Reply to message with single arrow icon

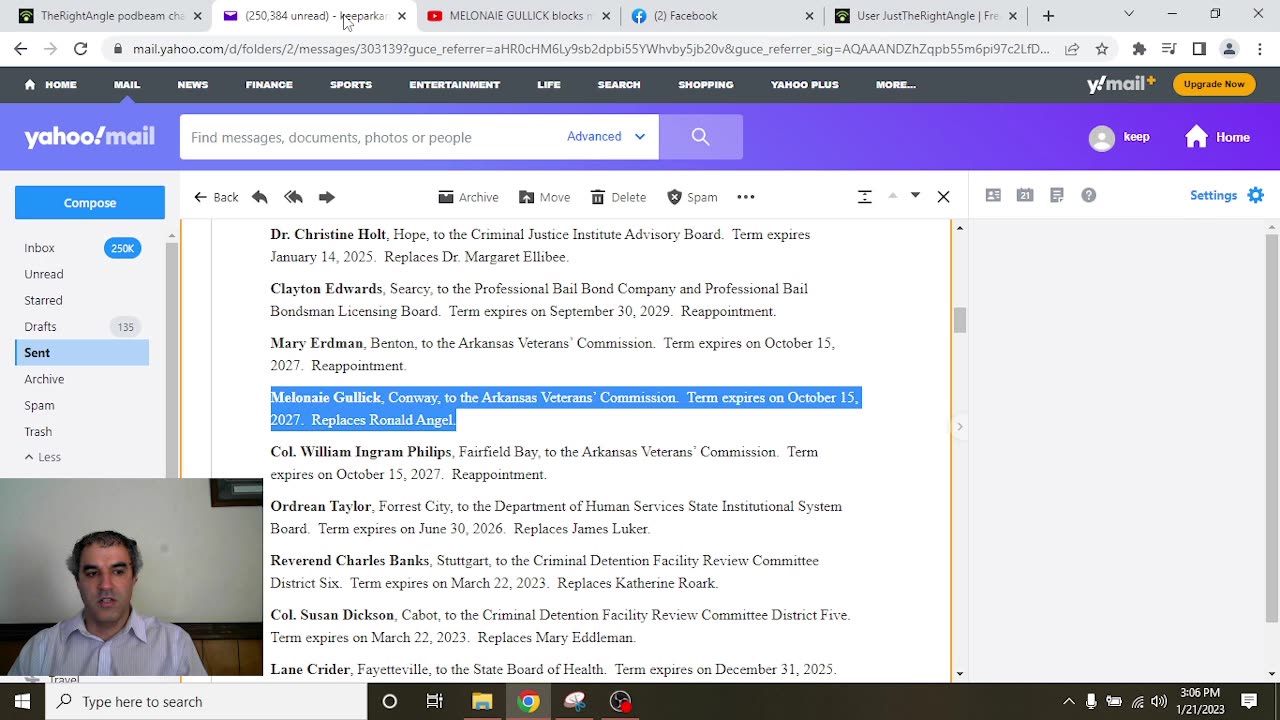(x=260, y=197)
